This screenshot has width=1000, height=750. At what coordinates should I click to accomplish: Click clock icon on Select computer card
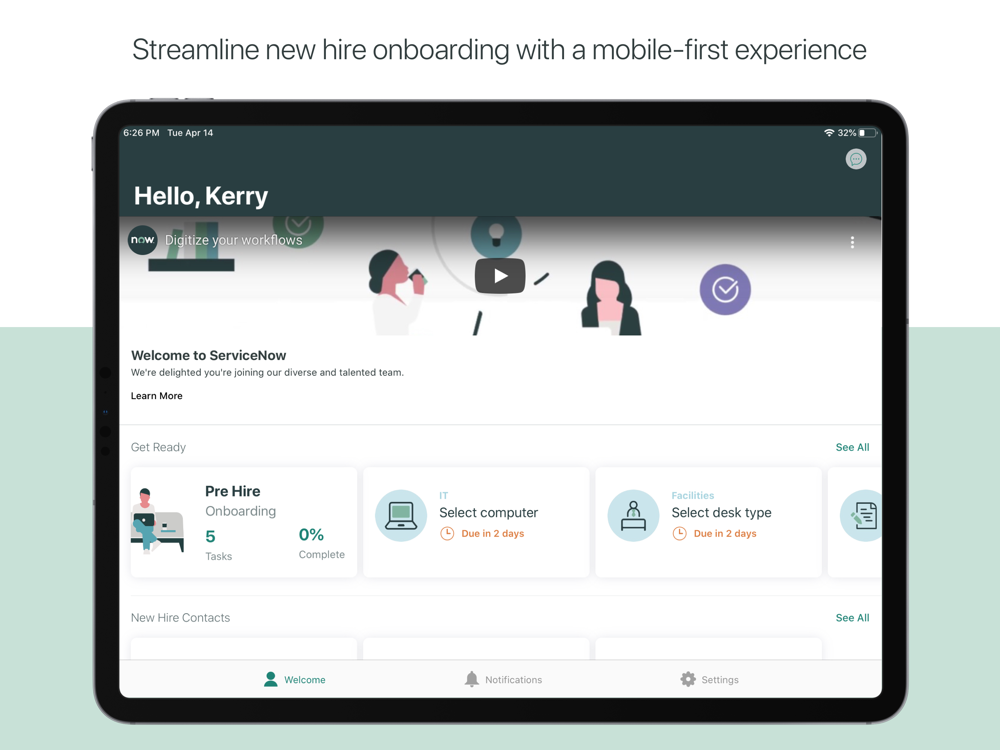(x=447, y=533)
